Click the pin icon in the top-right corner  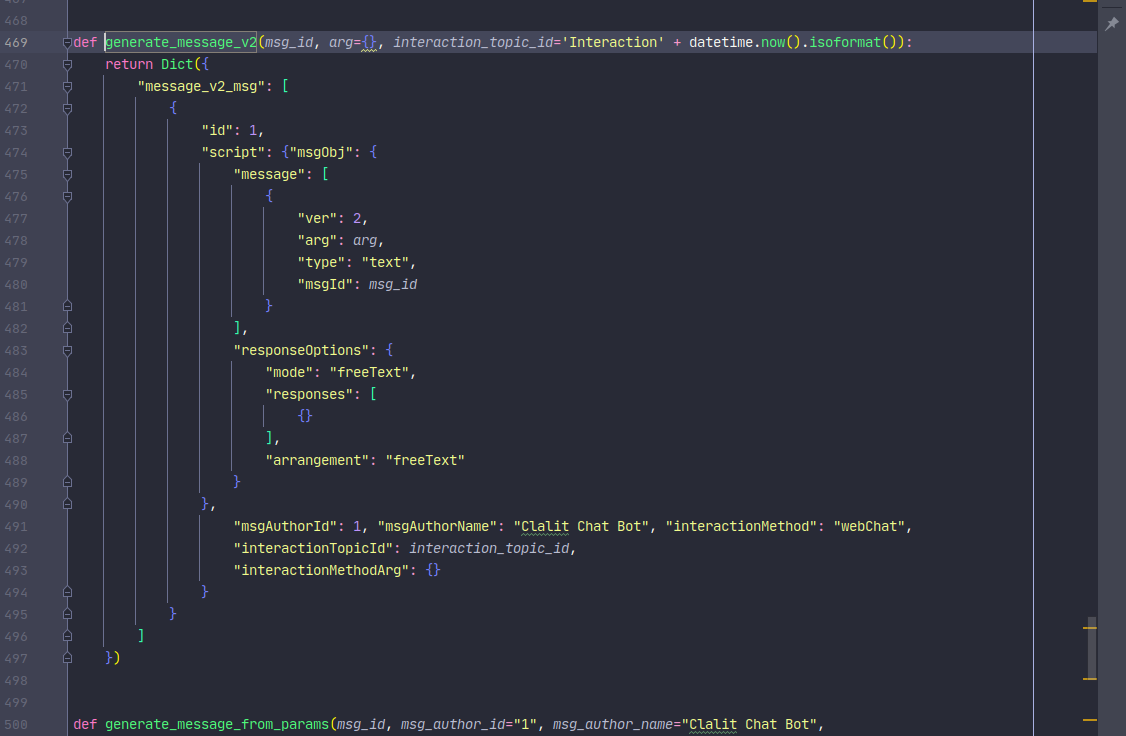click(x=1112, y=24)
